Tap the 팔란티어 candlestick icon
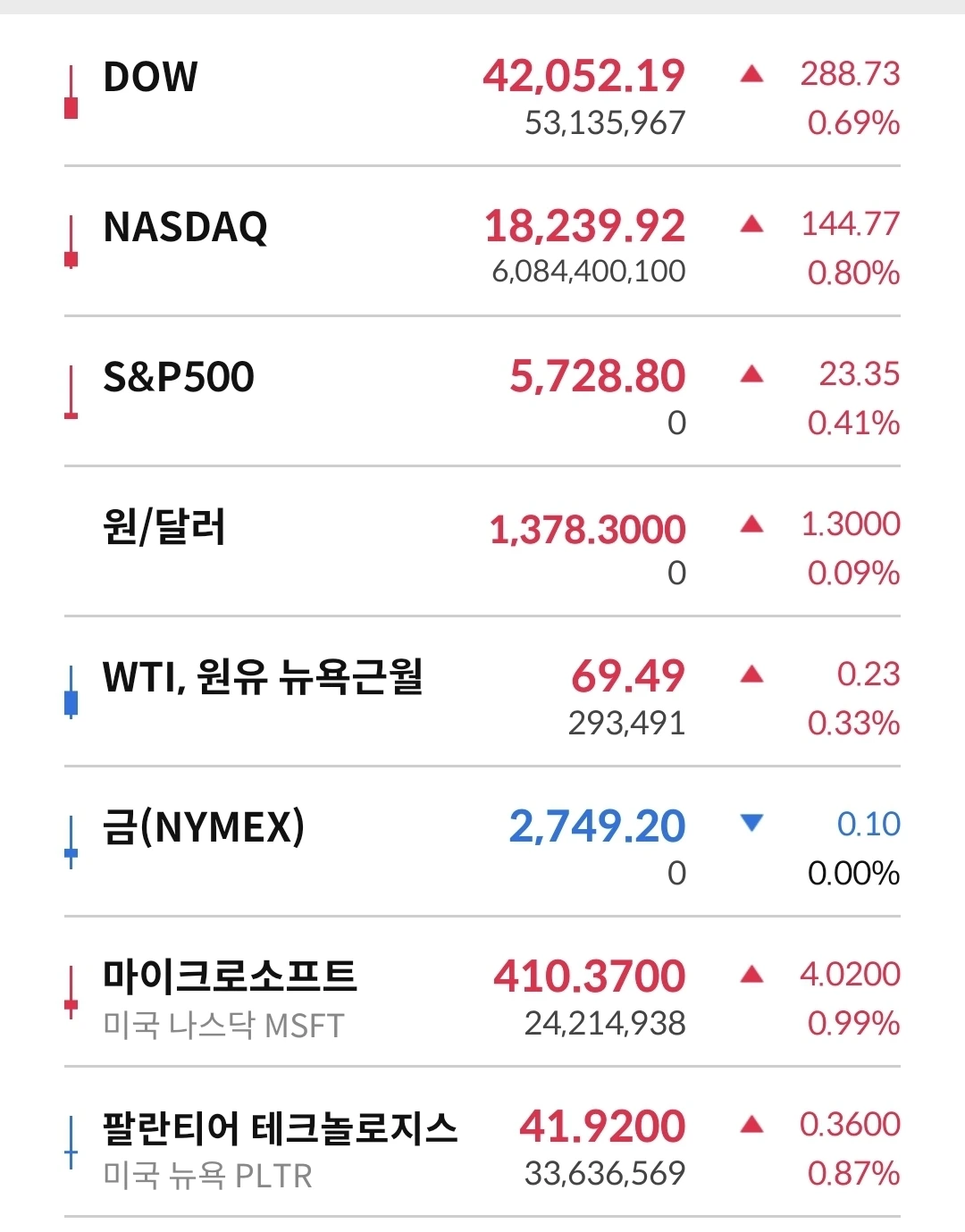Screen dimensions: 965x1232 (71, 1143)
